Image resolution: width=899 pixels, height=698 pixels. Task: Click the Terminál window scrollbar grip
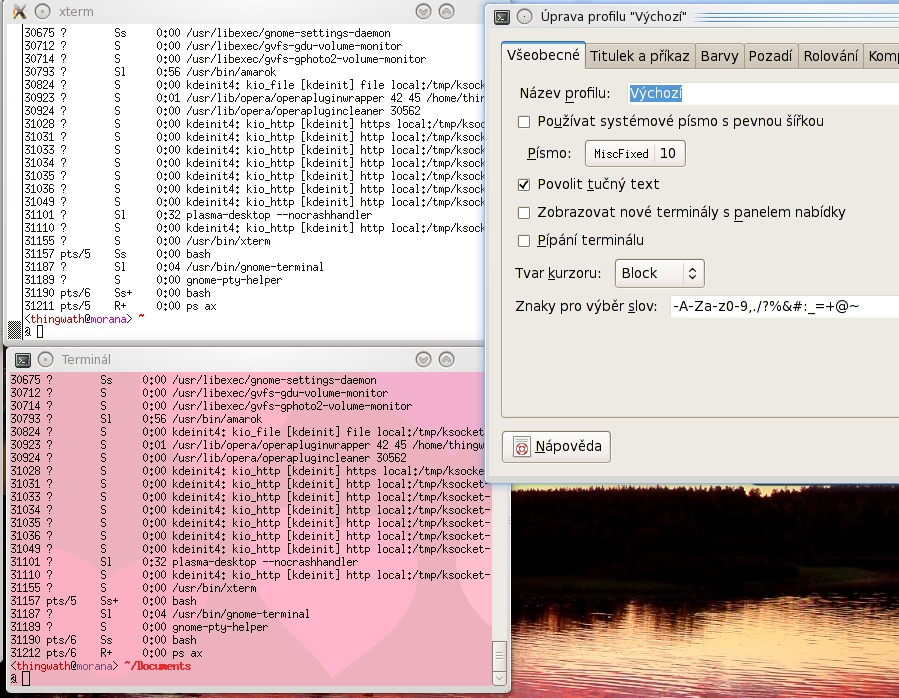[499, 656]
